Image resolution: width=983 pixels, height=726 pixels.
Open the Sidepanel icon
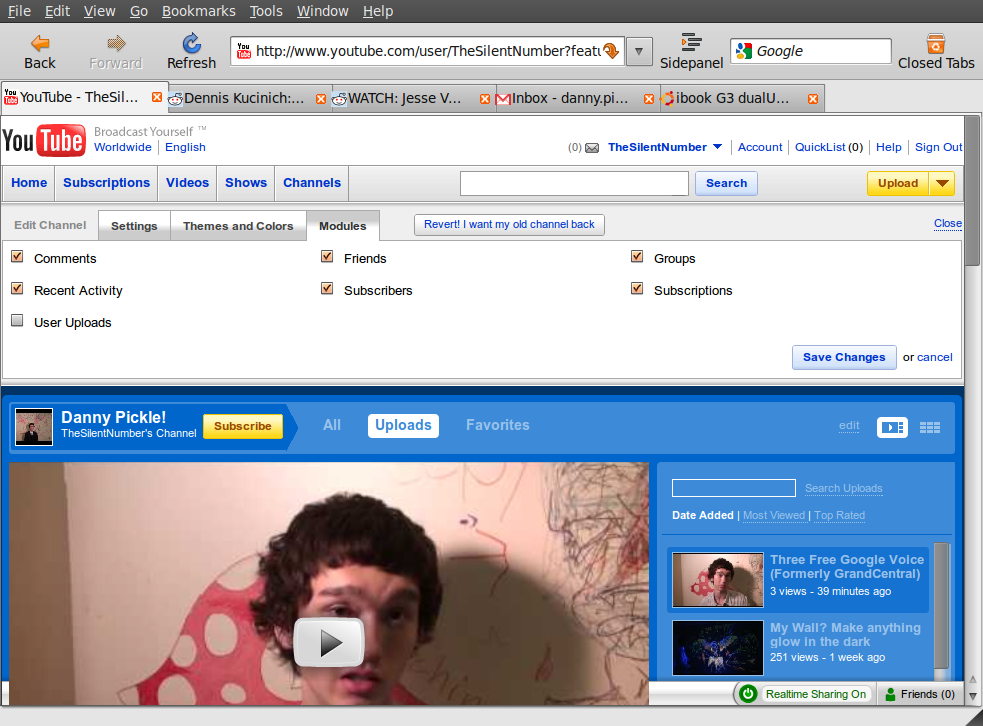[691, 42]
